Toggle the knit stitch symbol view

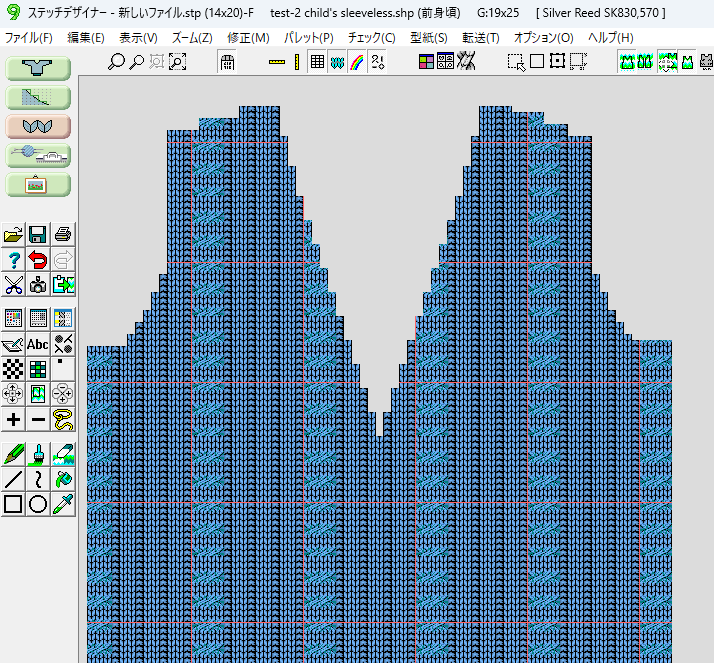[337, 62]
